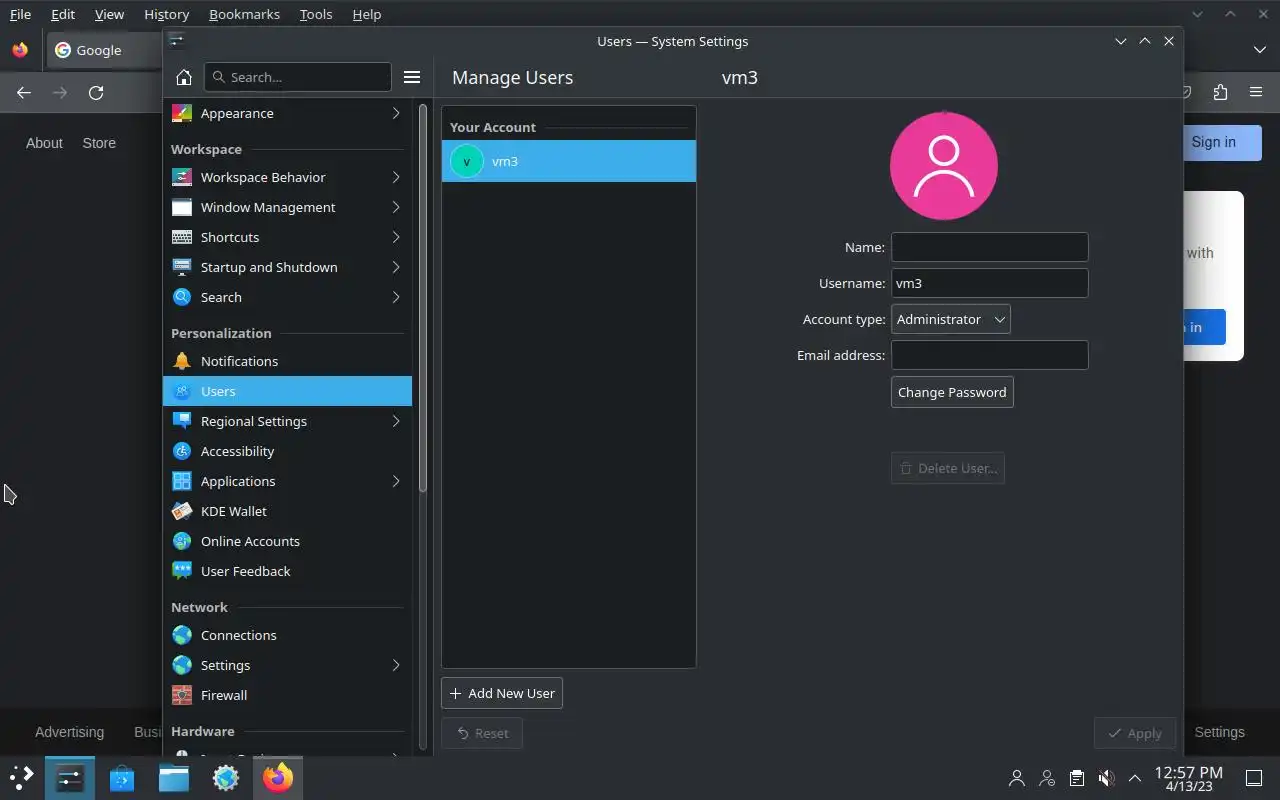
Task: Open Notifications bell icon
Action: [x=182, y=361]
